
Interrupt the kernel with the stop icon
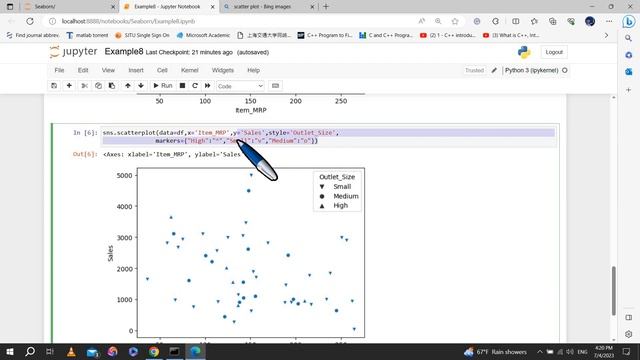182,86
